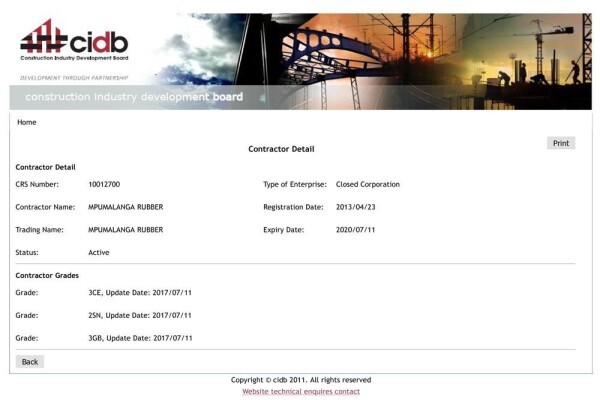Select CRS number 10012700
600x400 pixels.
[104, 184]
